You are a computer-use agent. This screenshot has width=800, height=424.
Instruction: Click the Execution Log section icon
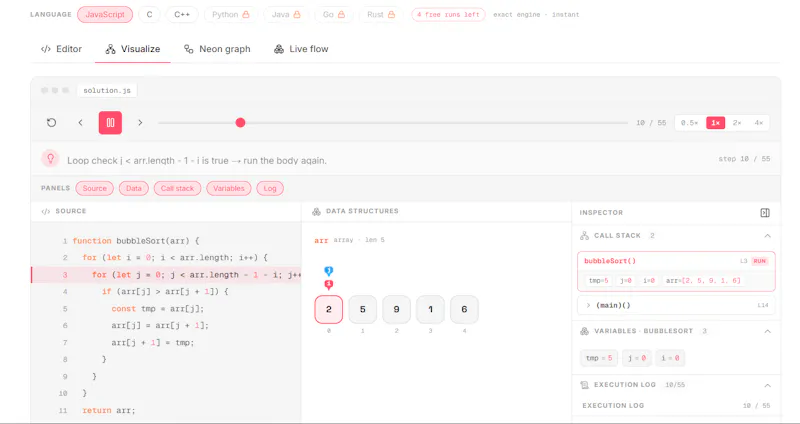[585, 385]
